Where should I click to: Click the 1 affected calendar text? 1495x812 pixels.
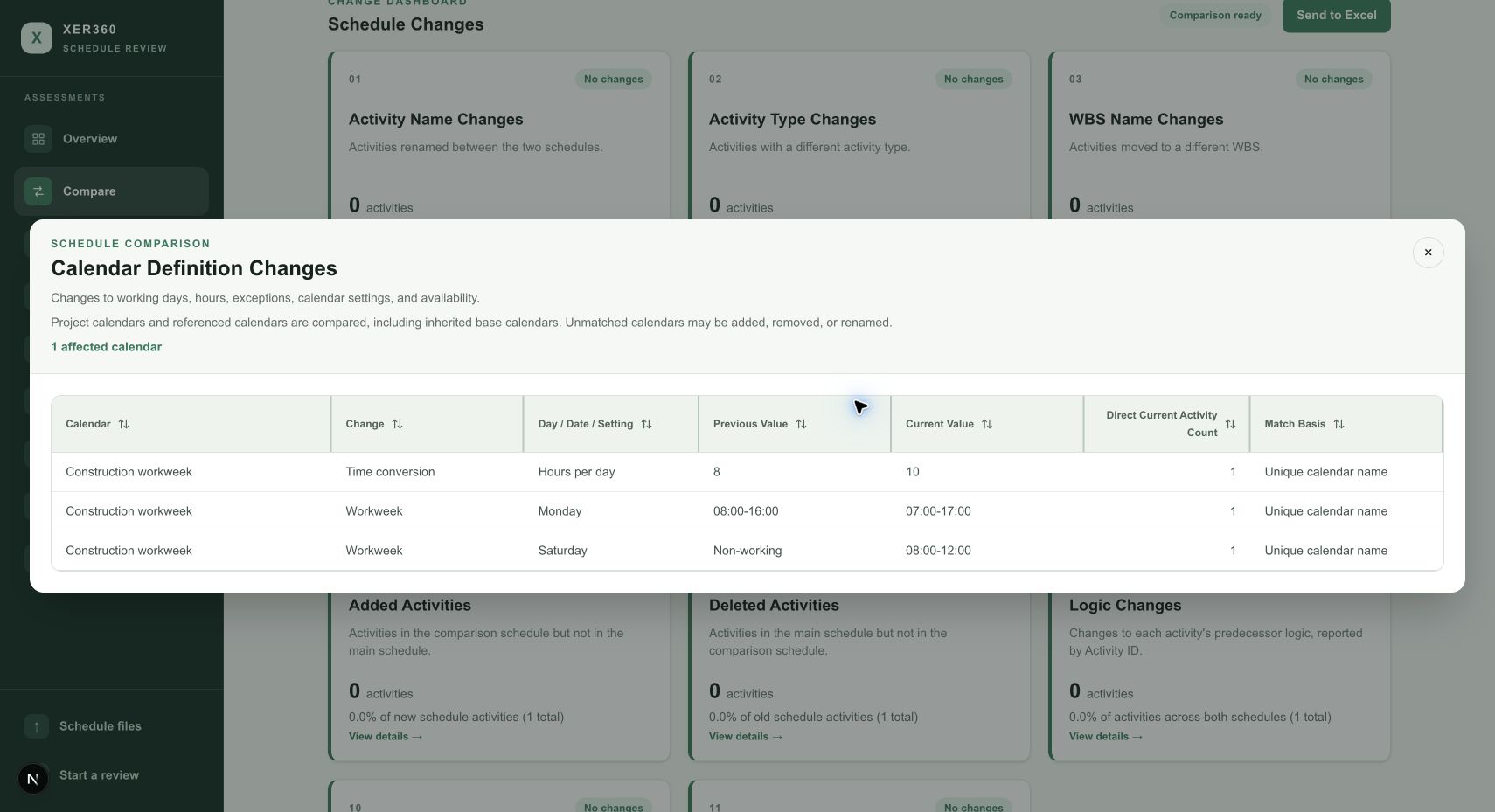tap(106, 347)
